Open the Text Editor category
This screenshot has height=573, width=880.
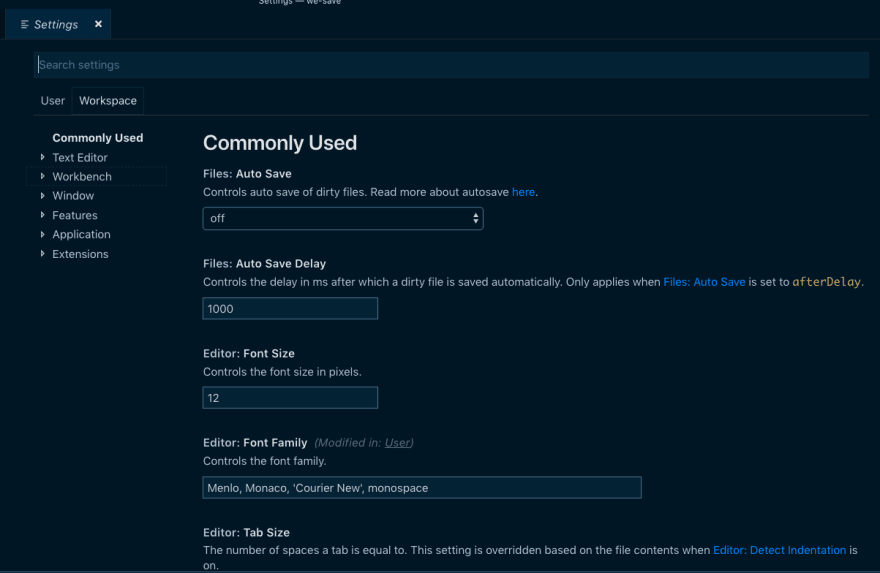[x=80, y=157]
